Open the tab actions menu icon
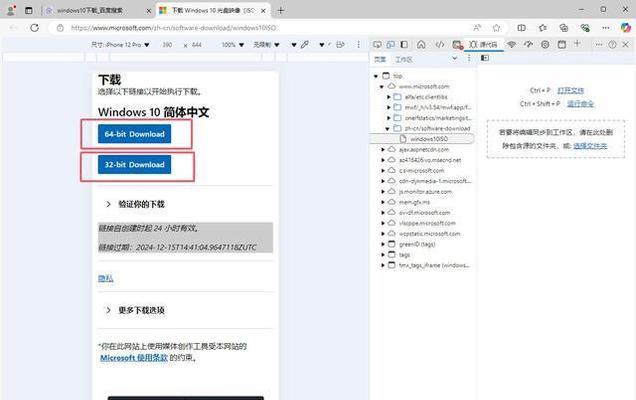Viewport: 636px width, 400px height. click(x=28, y=11)
